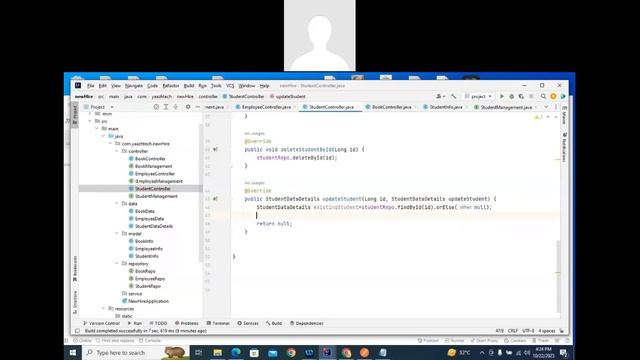Click the Run with Coverage icon
640x360 pixels.
tap(521, 96)
